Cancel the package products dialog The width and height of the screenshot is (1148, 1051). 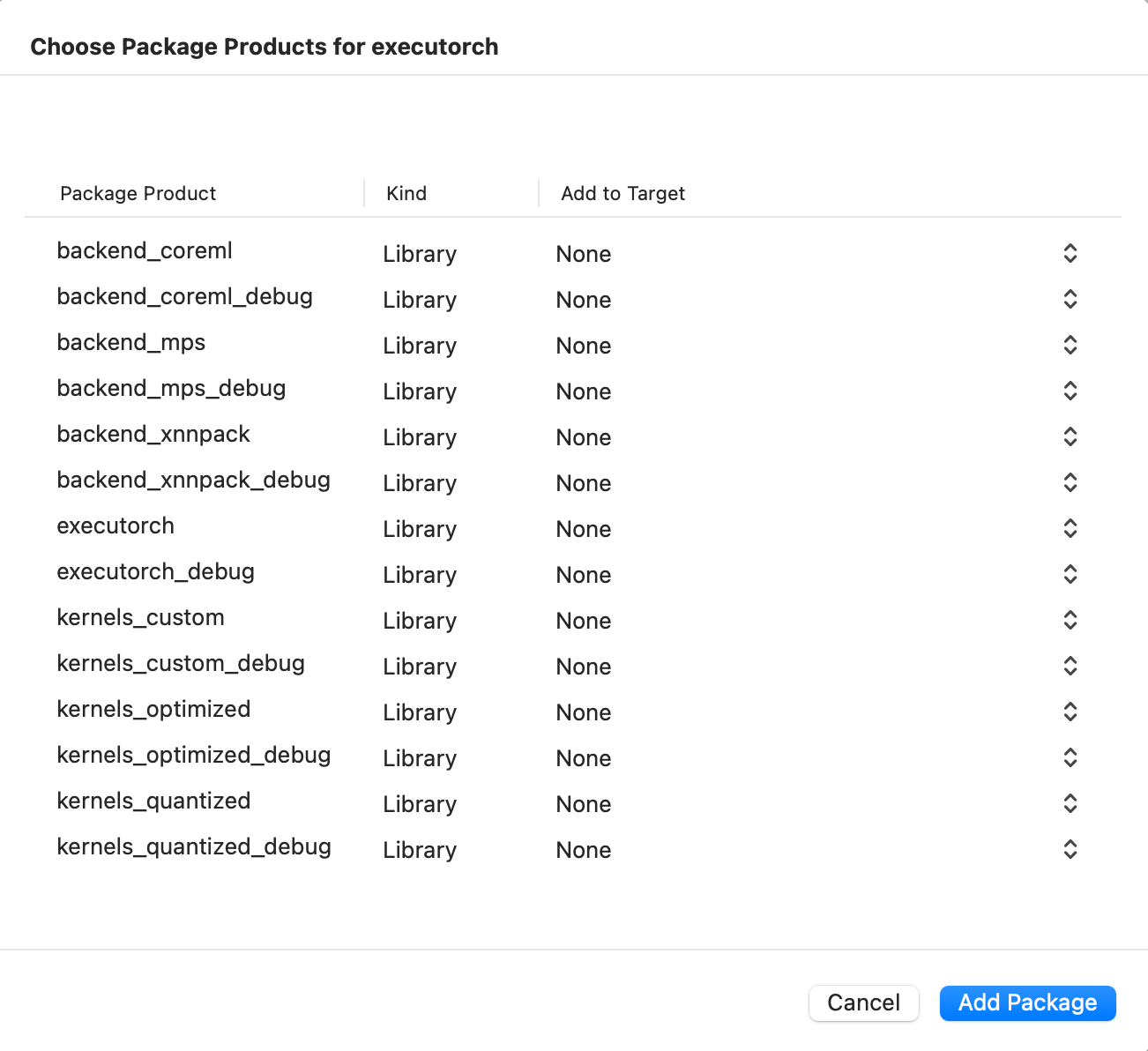coord(863,1003)
